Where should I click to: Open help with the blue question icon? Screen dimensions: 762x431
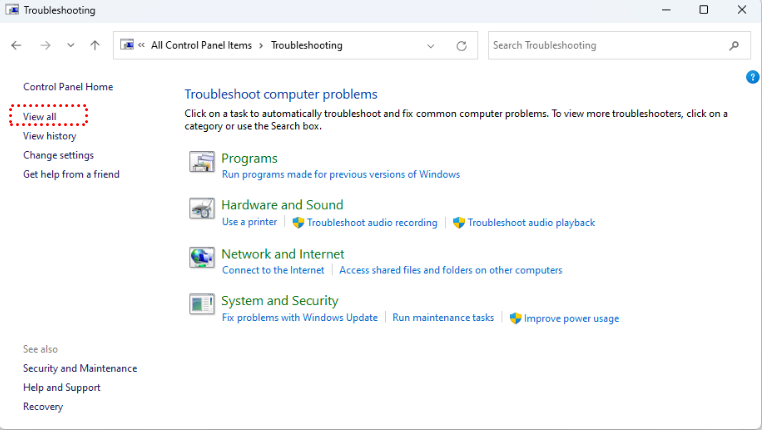[x=753, y=77]
